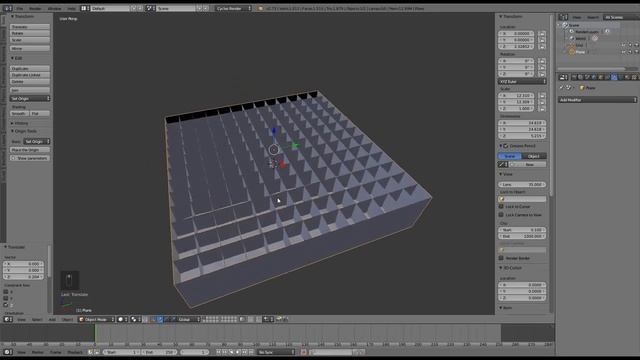The image size is (640, 360).
Task: Click the scene browse icon in top header
Action: (150, 8)
